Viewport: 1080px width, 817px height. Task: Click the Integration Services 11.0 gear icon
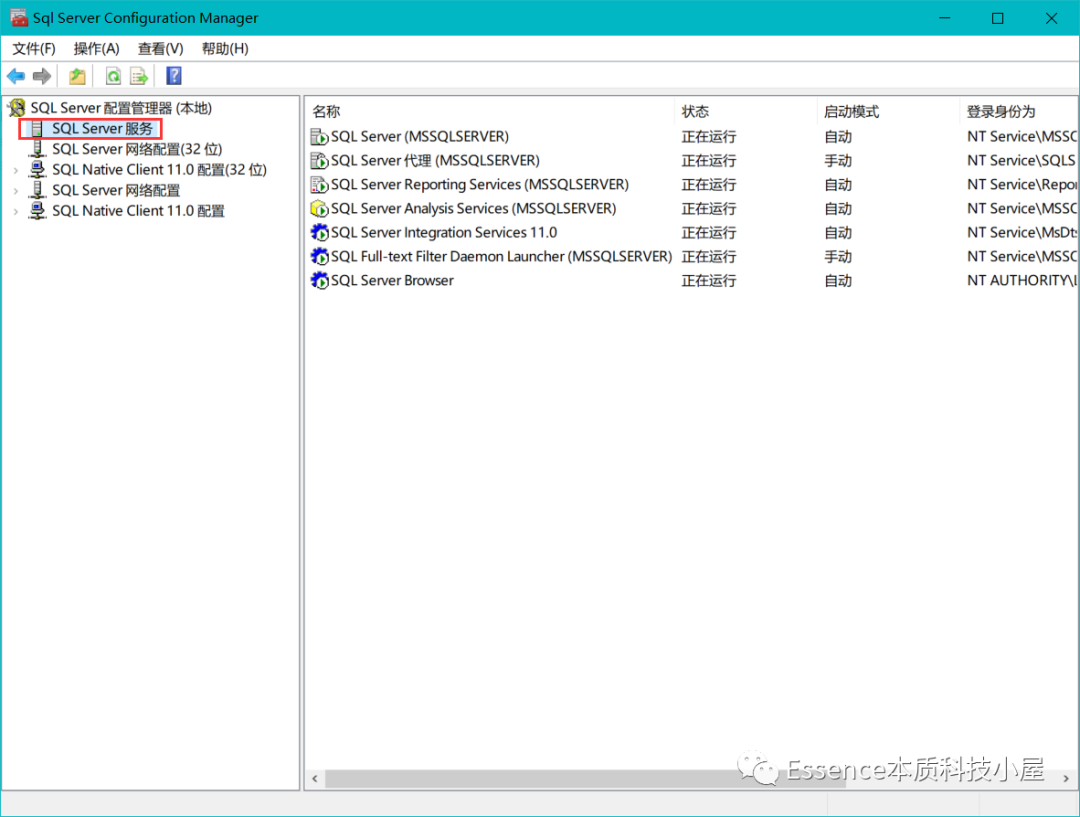319,232
